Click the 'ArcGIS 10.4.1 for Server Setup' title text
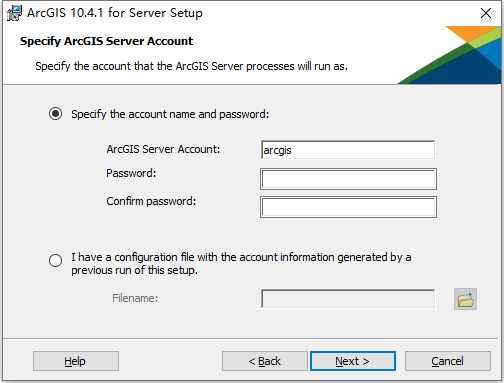 click(x=115, y=13)
